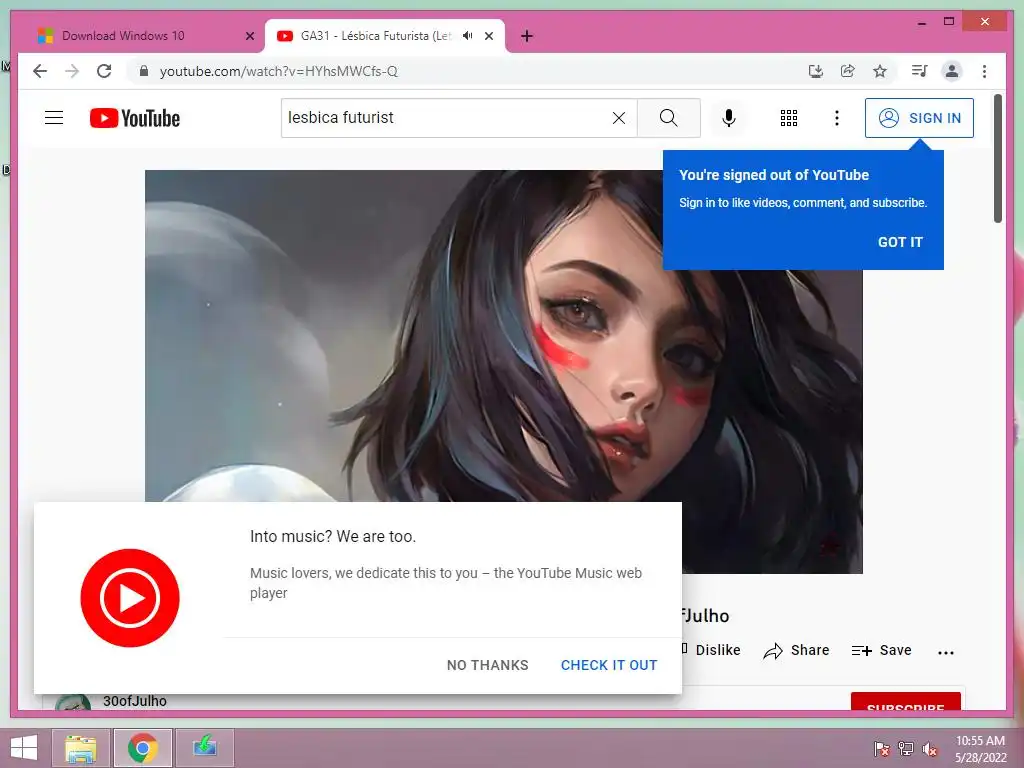Open the taskbar clock and date

[980, 749]
